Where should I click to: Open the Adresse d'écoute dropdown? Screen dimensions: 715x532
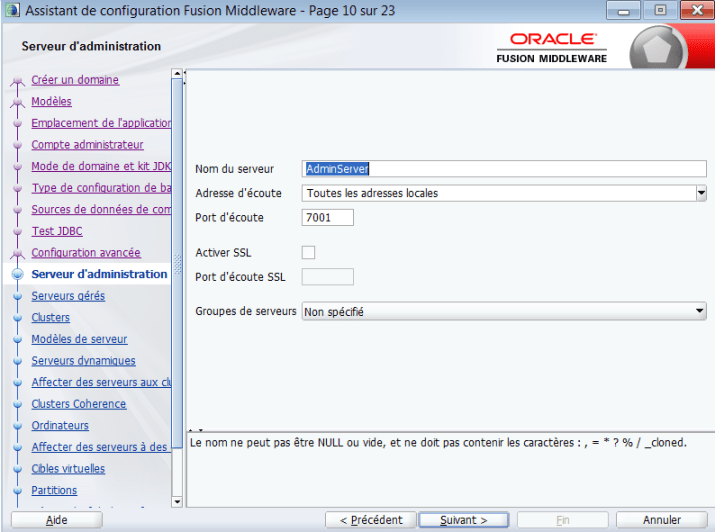pyautogui.click(x=701, y=193)
